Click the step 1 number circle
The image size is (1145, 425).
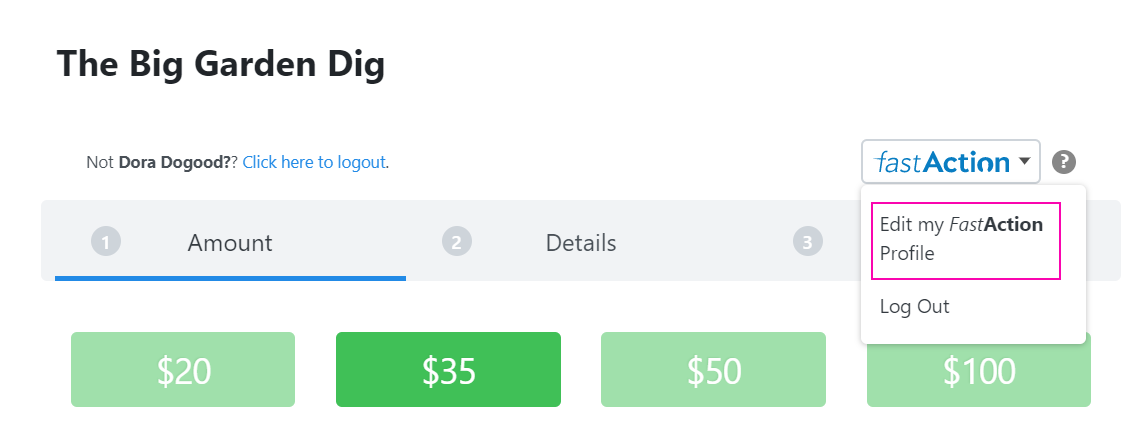pyautogui.click(x=105, y=242)
